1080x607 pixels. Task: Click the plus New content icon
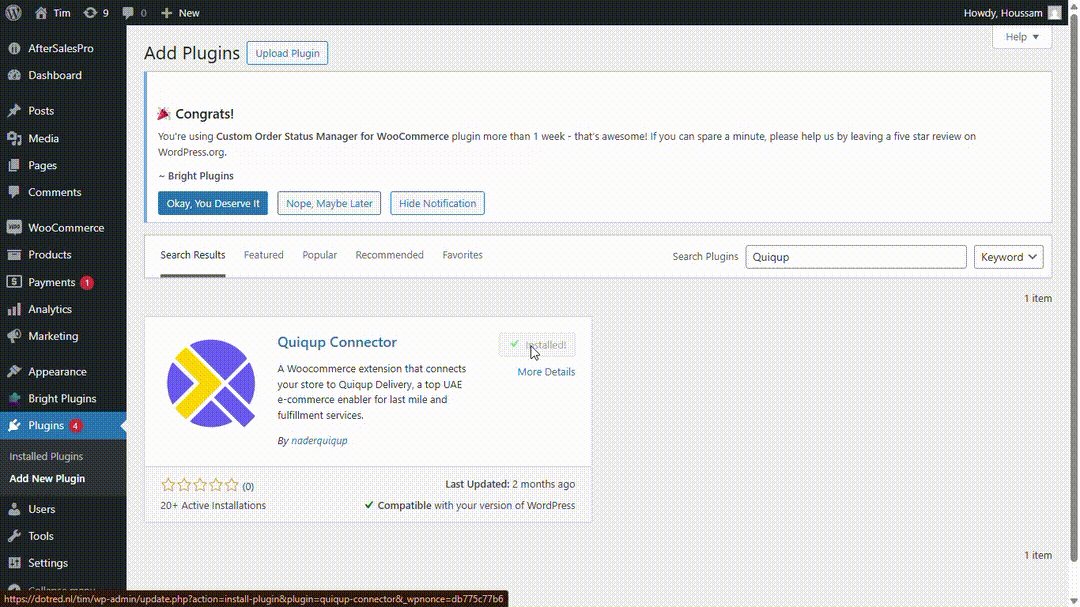tap(166, 12)
